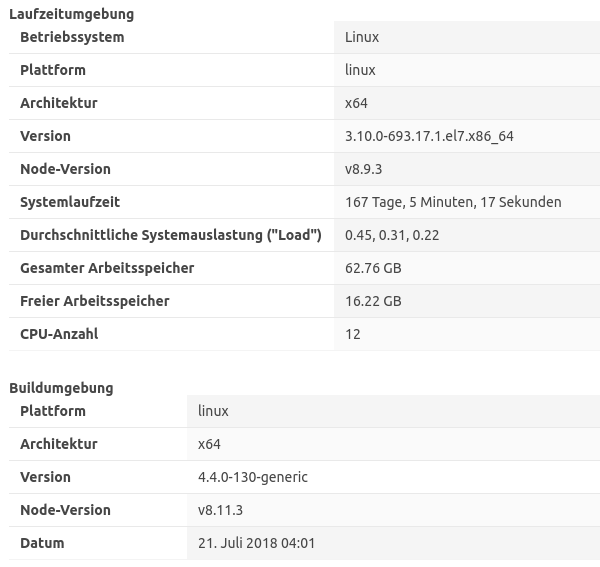Click the CPU-Anzahl row label
Image resolution: width=600 pixels, height=567 pixels.
[x=59, y=334]
